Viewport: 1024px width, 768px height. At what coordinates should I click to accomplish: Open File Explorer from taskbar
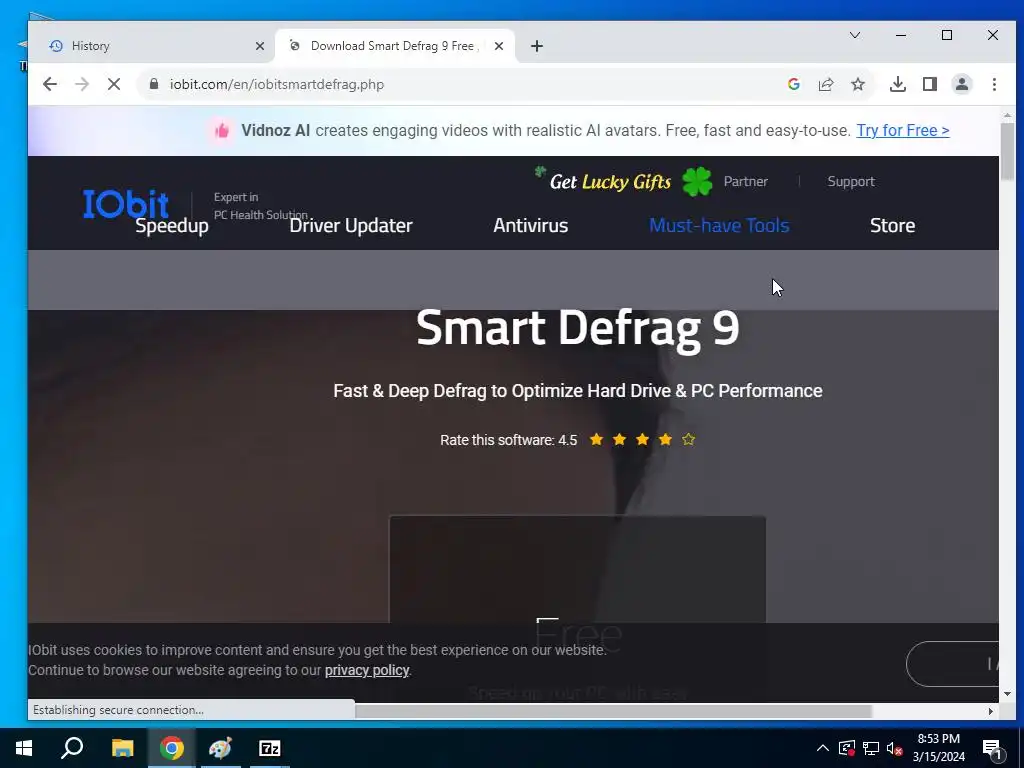122,748
